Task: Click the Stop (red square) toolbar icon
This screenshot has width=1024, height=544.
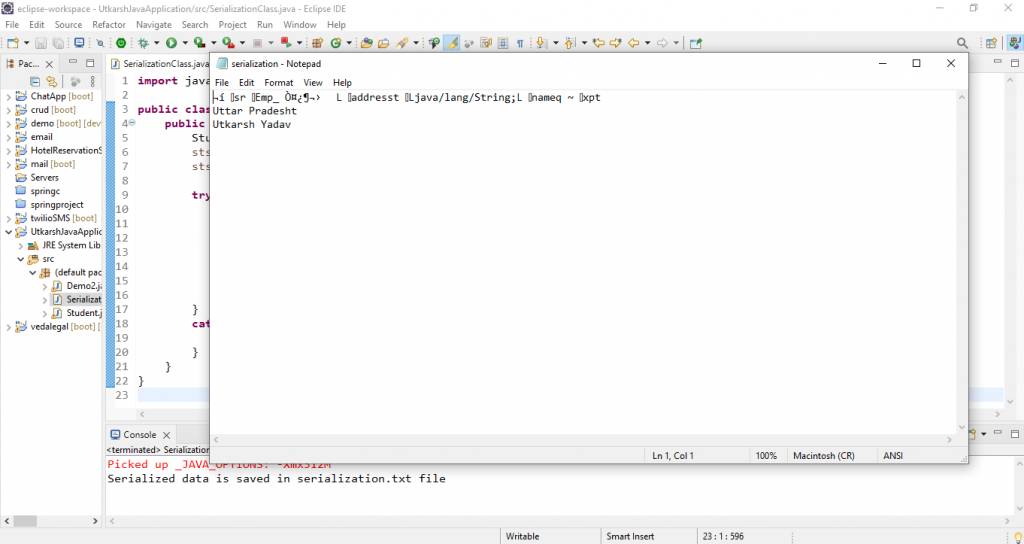Action: tap(257, 43)
